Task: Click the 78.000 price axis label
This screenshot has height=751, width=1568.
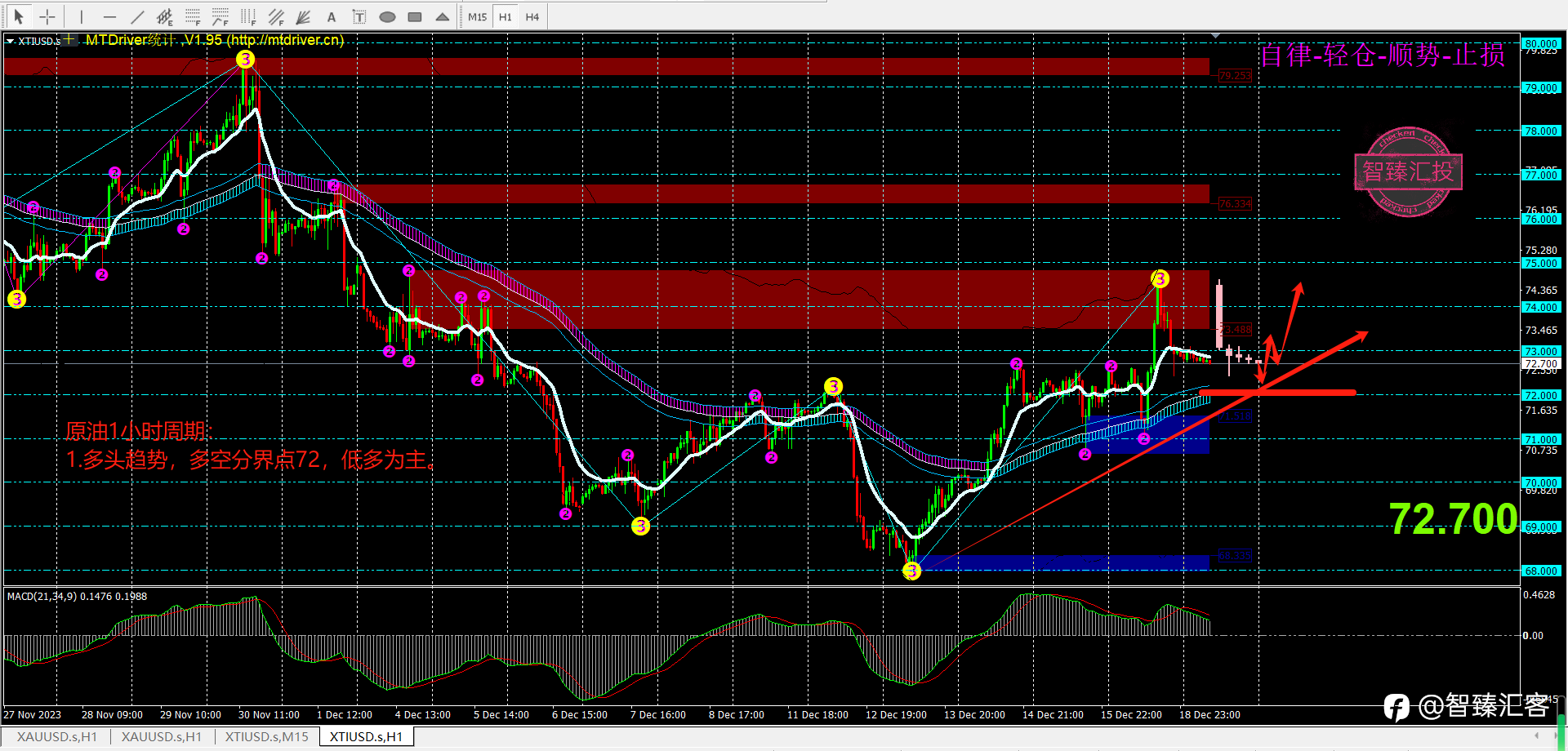Action: 1541,131
